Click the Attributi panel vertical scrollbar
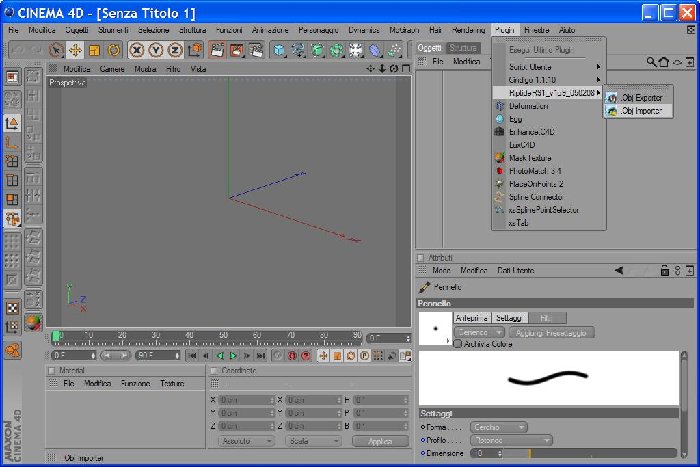Image resolution: width=700 pixels, height=467 pixels. (x=684, y=404)
